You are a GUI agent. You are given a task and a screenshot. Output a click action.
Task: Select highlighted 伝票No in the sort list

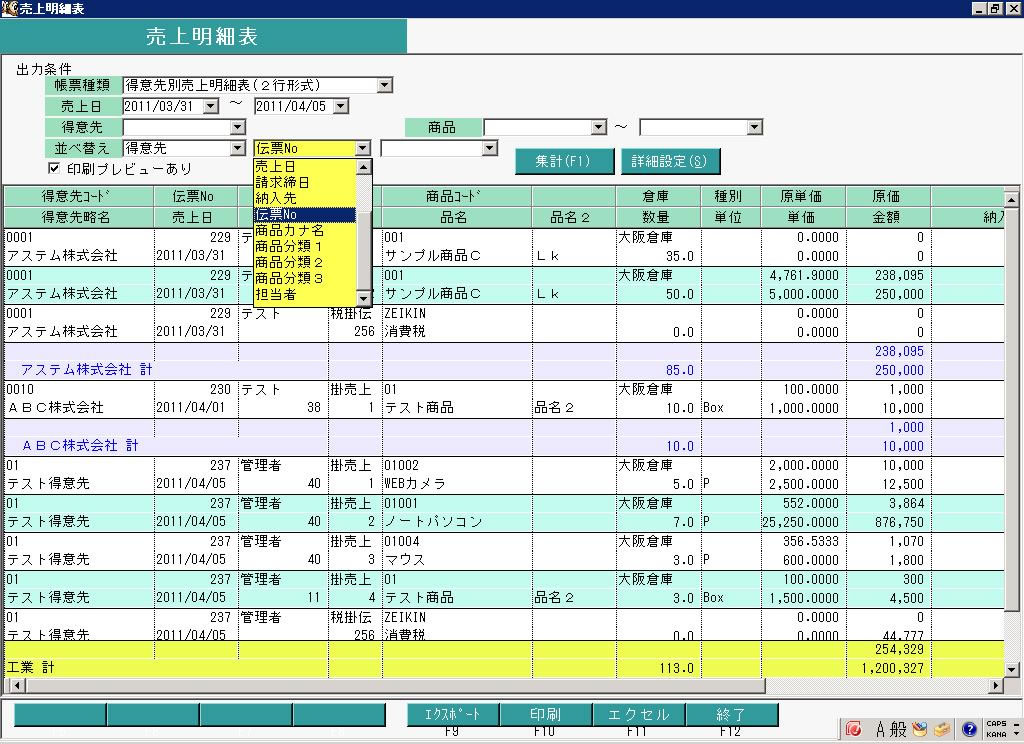(x=305, y=214)
